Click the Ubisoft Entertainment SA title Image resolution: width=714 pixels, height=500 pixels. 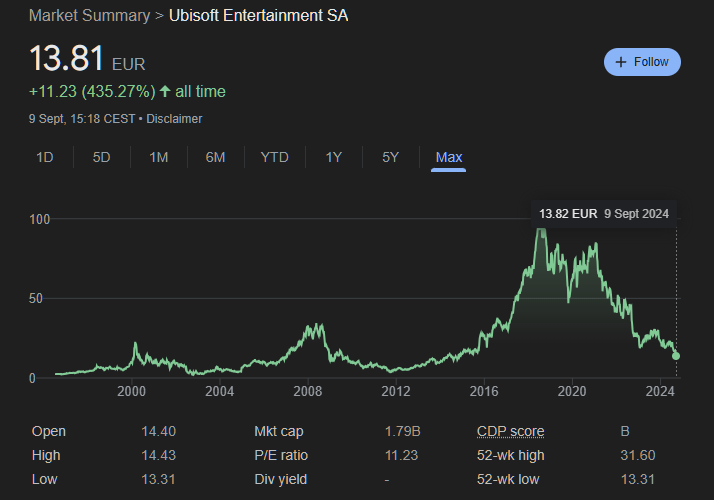click(x=259, y=16)
